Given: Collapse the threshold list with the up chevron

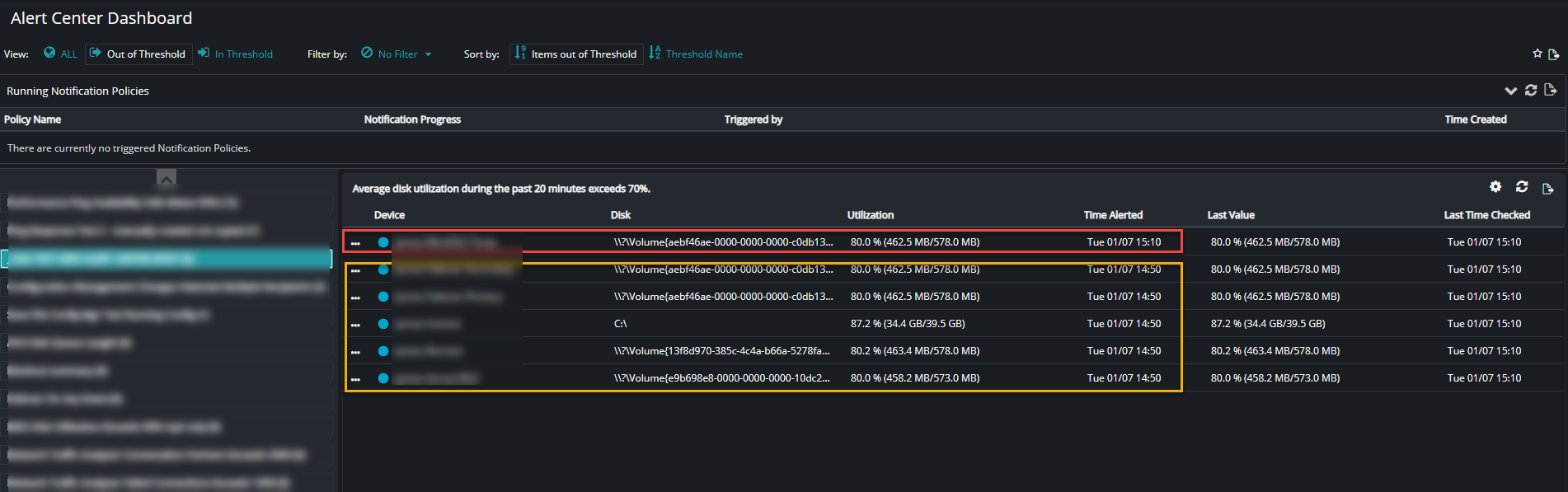Looking at the screenshot, I should coord(167,178).
